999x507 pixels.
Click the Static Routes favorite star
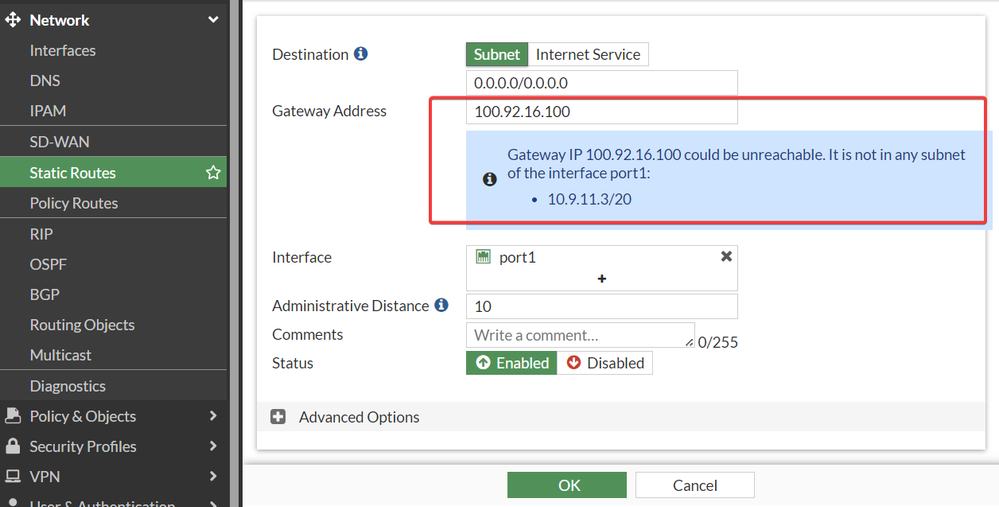click(x=213, y=173)
